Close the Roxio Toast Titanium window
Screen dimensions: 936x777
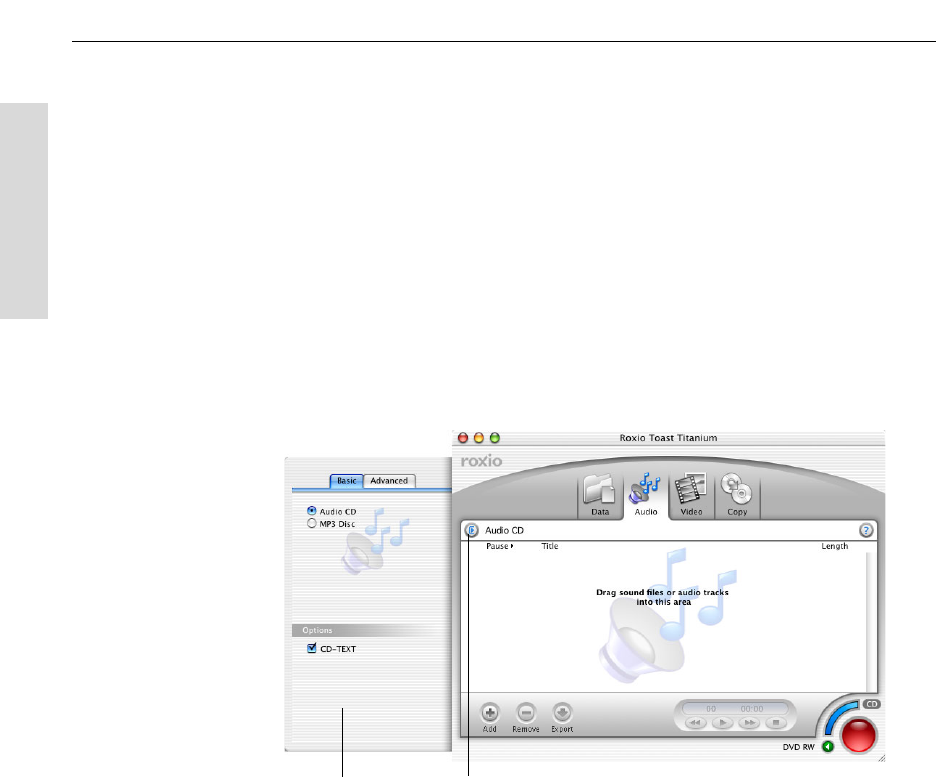463,438
